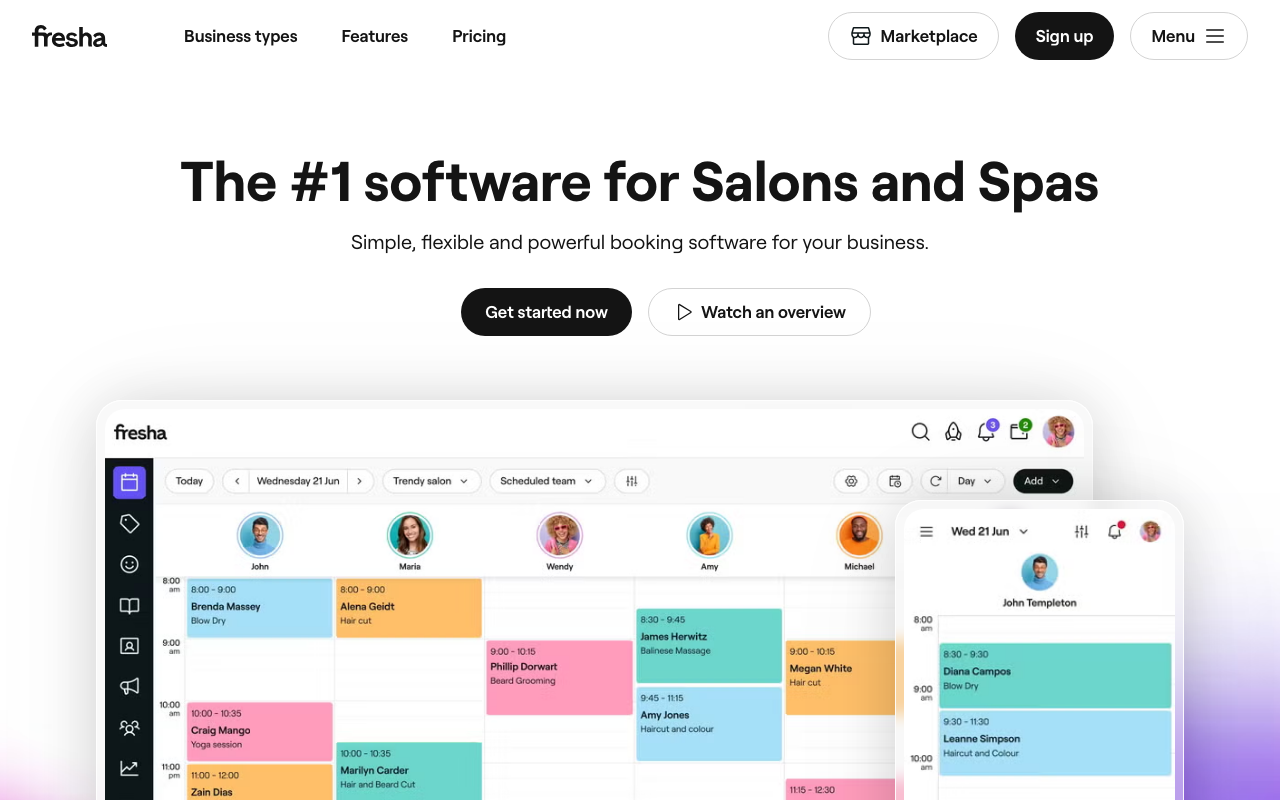Viewport: 1280px width, 800px height.
Task: Click the calendar waitlist icon button
Action: coord(895,481)
